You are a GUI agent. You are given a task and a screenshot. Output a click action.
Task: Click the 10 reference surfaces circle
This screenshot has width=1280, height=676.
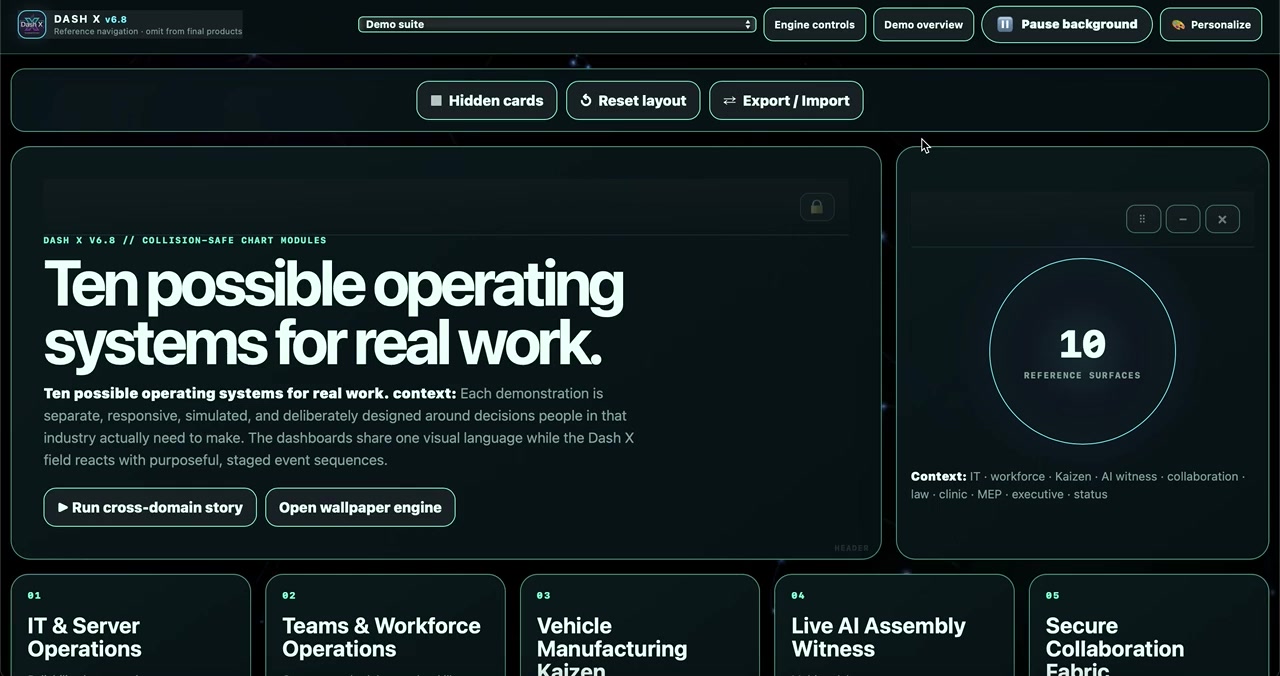pos(1082,351)
